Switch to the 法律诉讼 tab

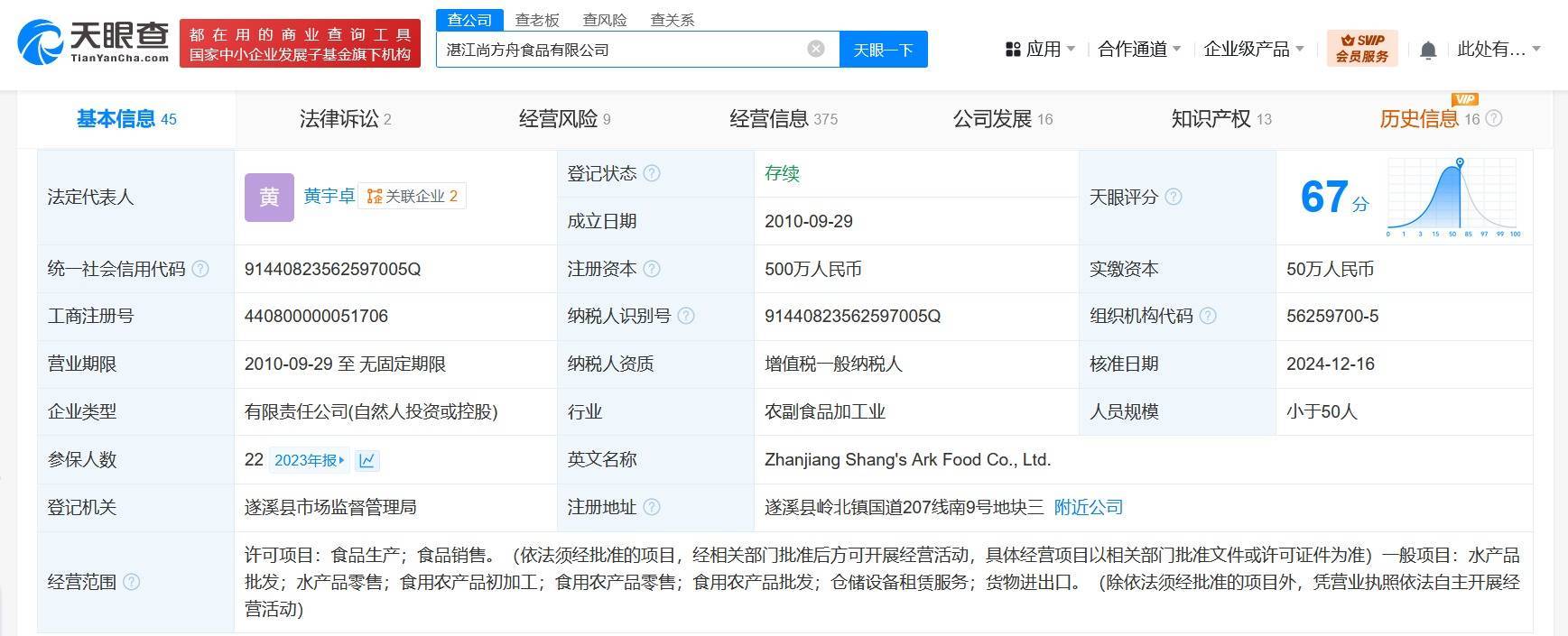[x=345, y=119]
